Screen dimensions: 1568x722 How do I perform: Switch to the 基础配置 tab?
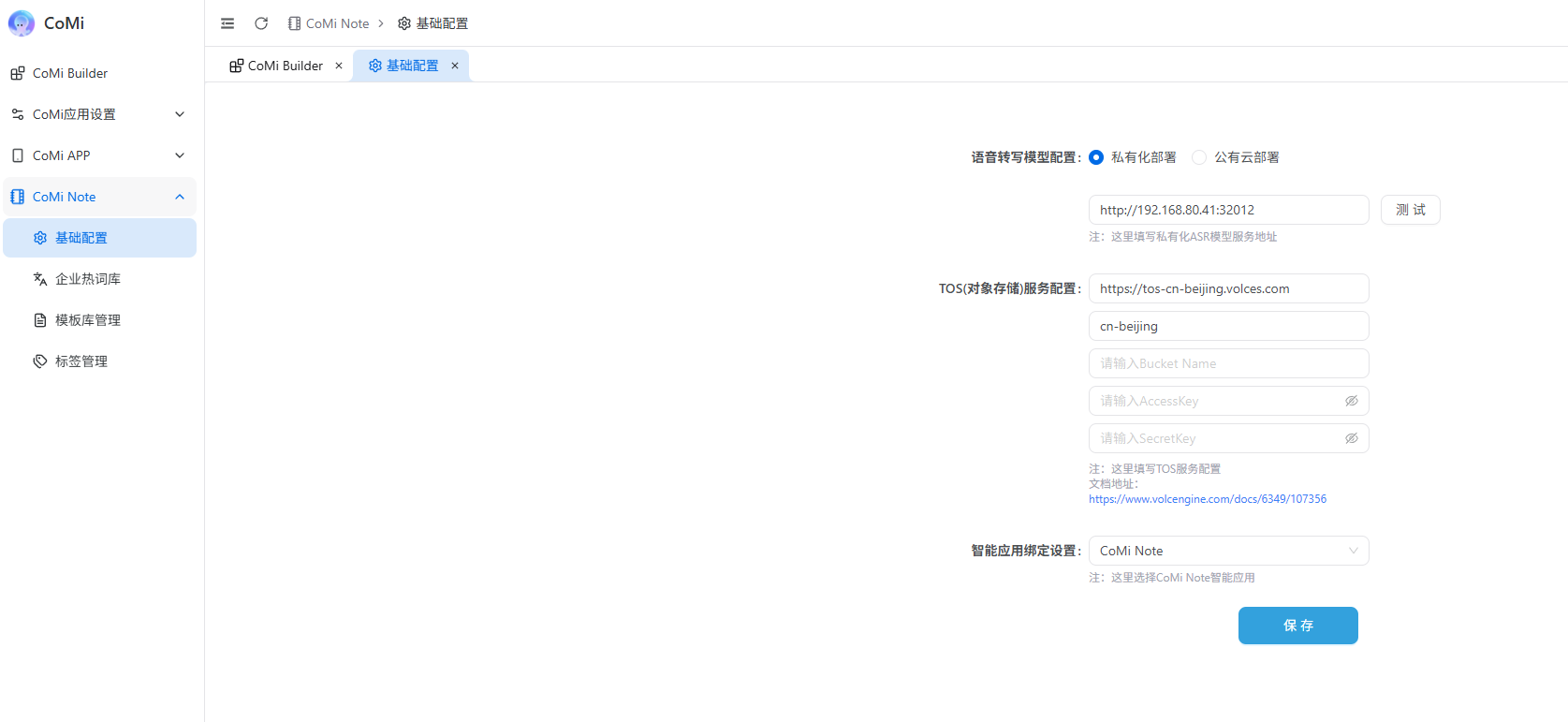(x=411, y=66)
